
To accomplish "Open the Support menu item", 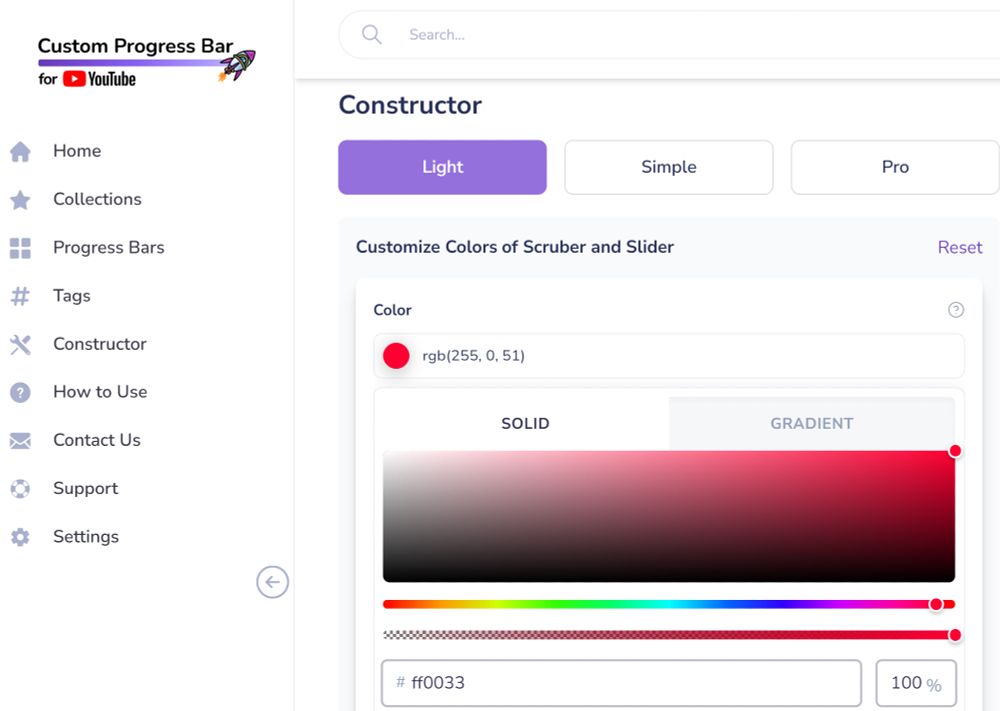I will coord(85,488).
